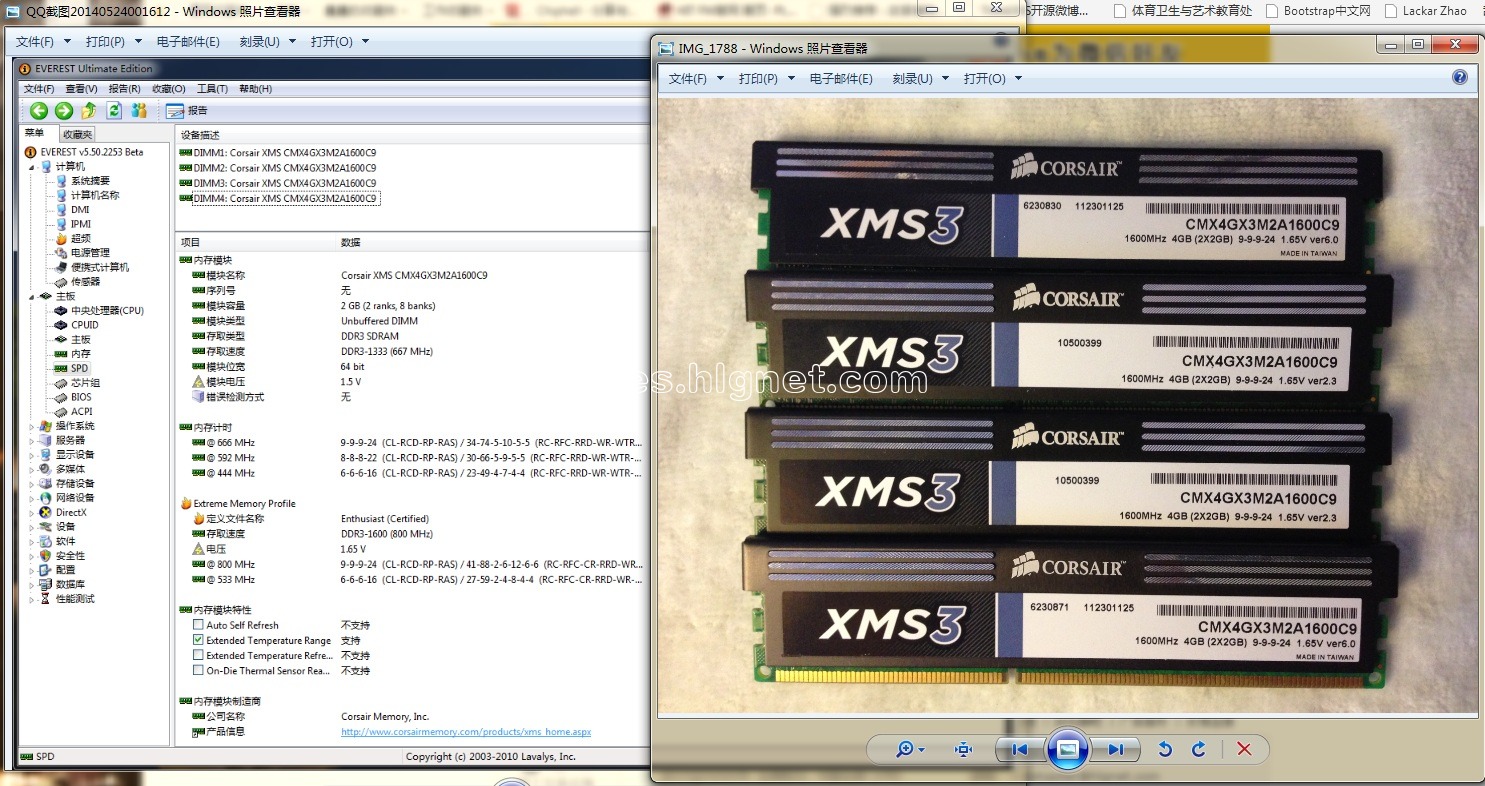Image resolution: width=1485 pixels, height=786 pixels.
Task: Toggle the On-Die Thermal Sensor Rea... checkbox
Action: (x=198, y=671)
